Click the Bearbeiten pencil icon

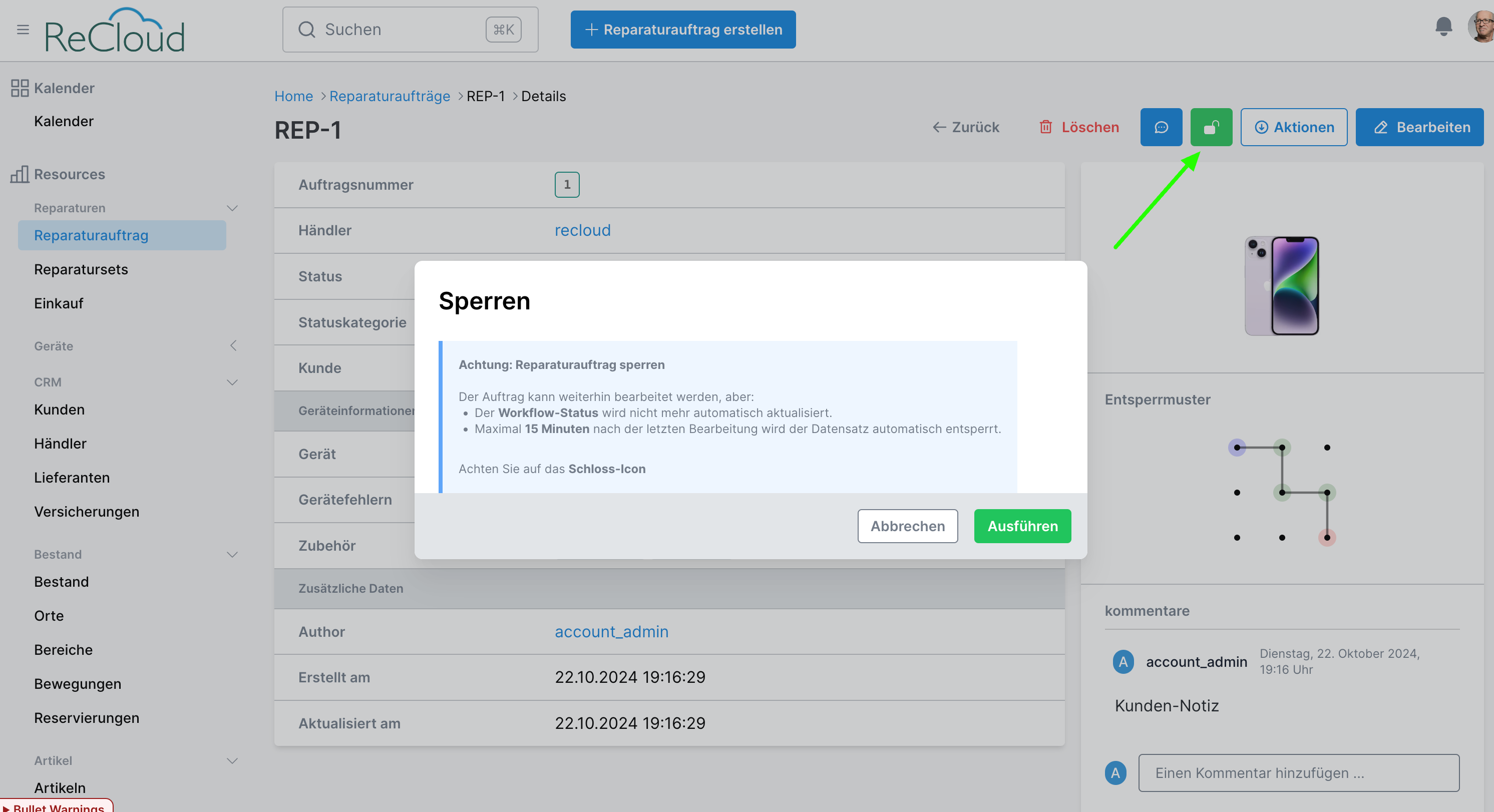[x=1382, y=127]
